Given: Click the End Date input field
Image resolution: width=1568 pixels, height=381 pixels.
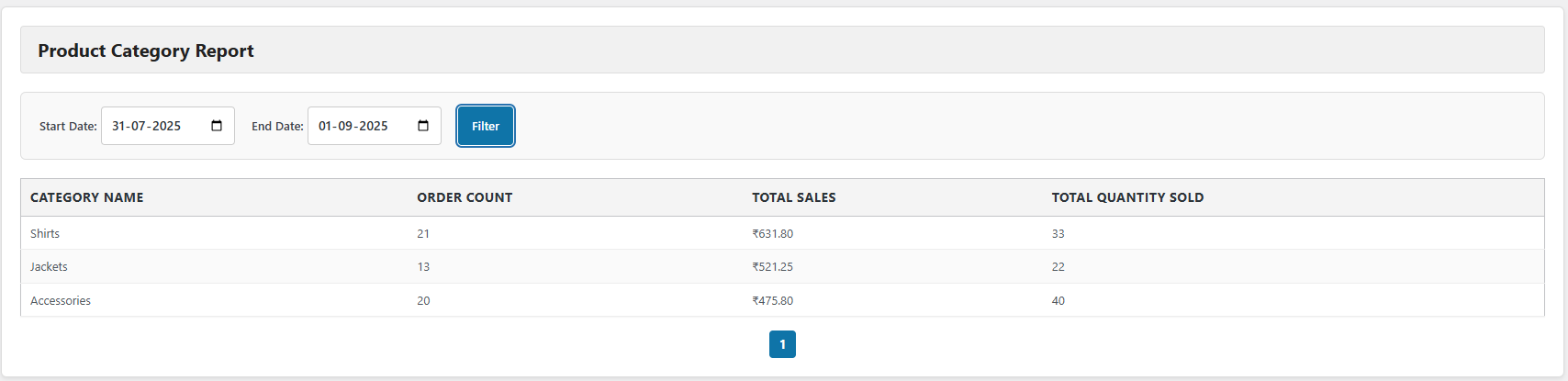Looking at the screenshot, I should pos(375,126).
